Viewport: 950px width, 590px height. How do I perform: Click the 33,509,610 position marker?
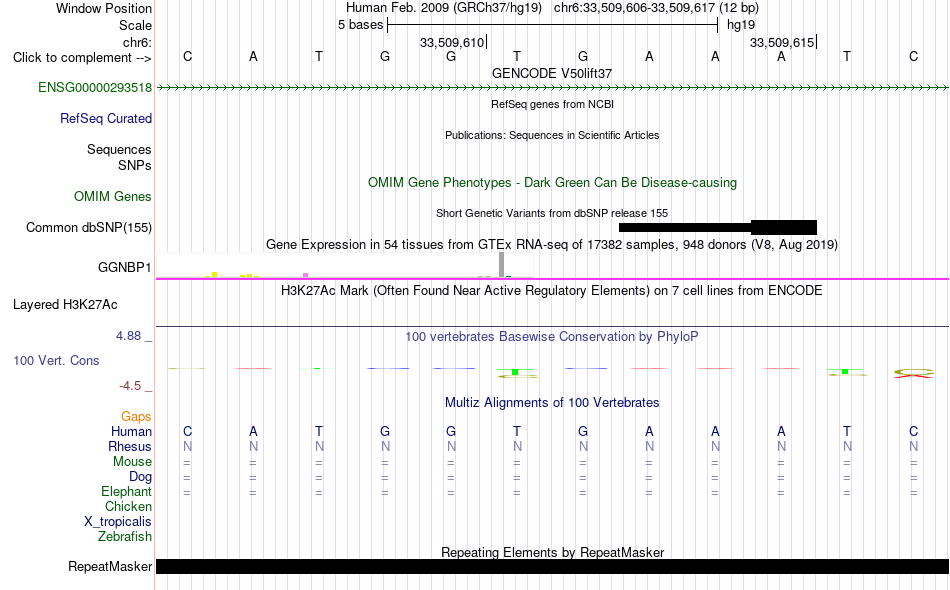(453, 42)
